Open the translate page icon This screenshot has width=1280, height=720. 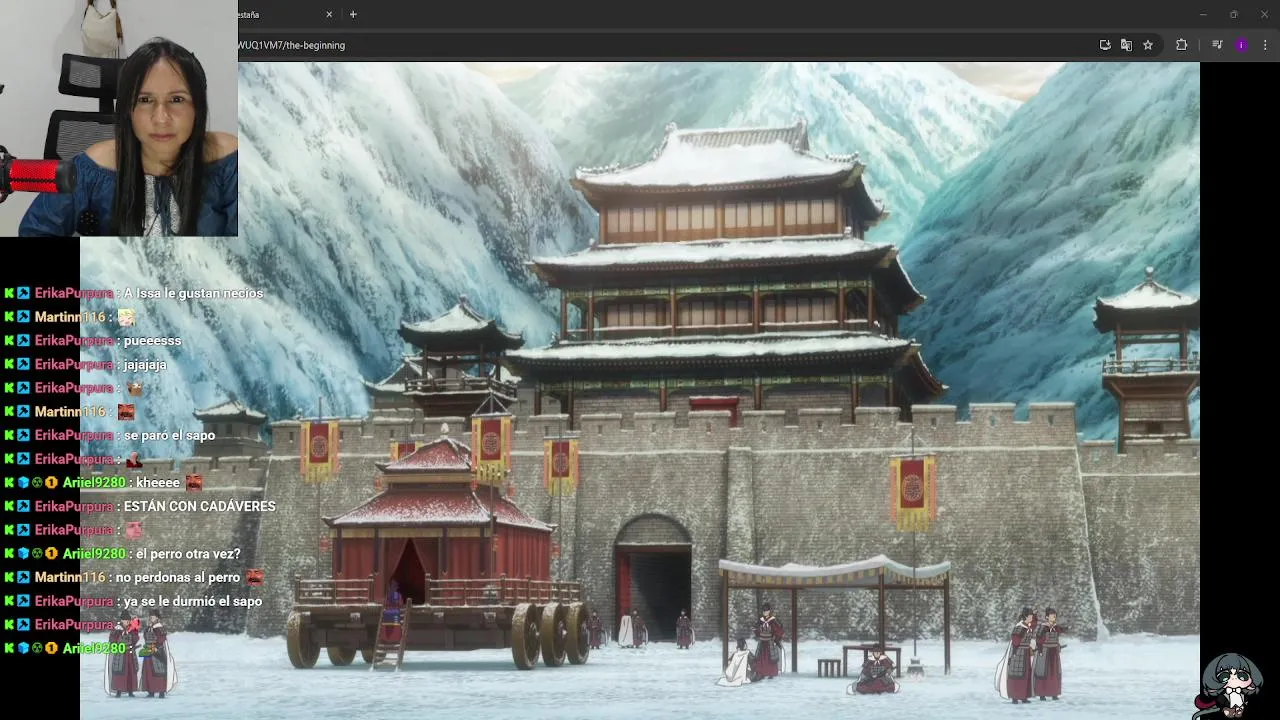[x=1126, y=45]
